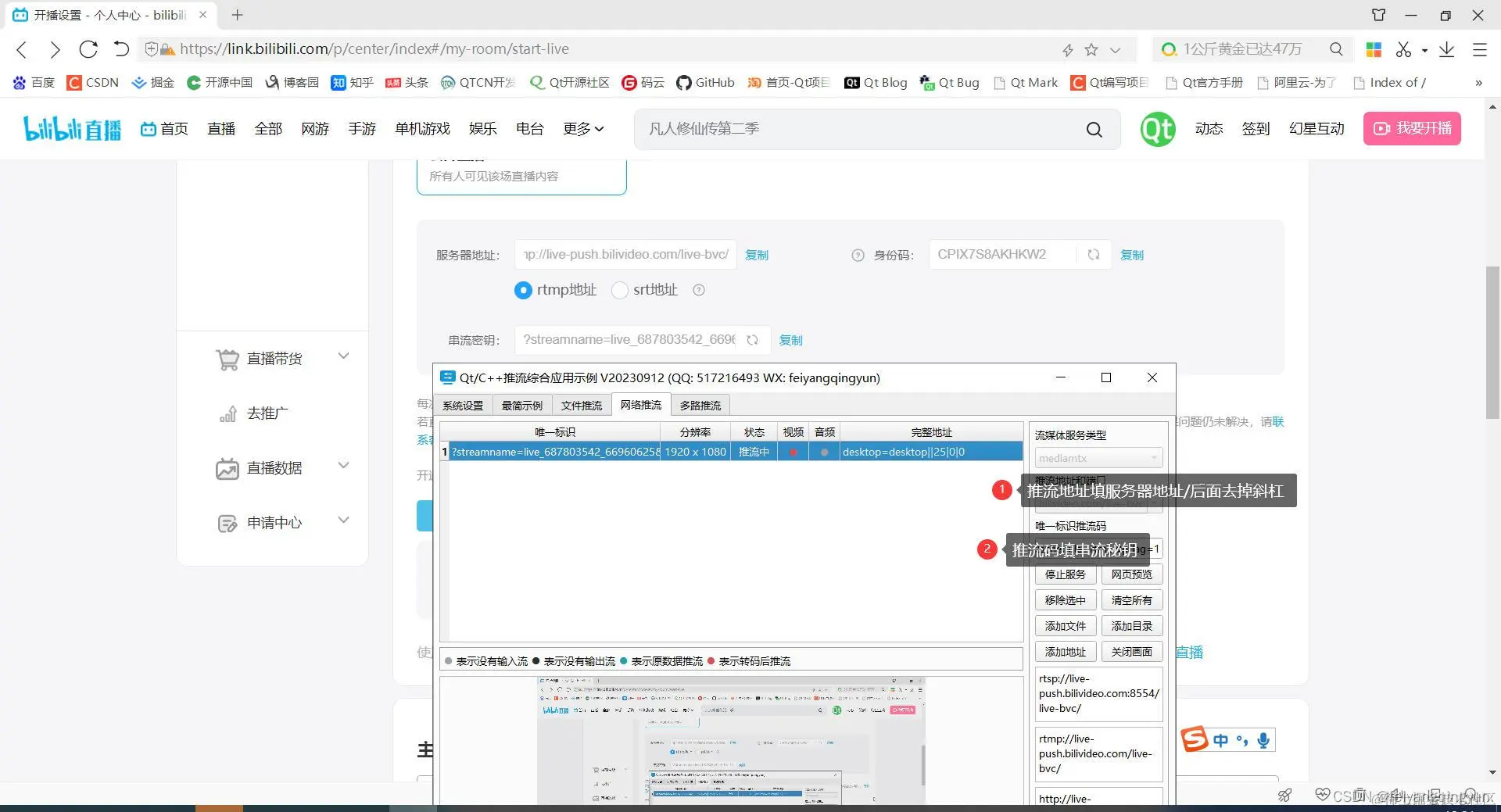Click the lightning speed-mode icon in address bar
This screenshot has height=812, width=1501.
1067,50
